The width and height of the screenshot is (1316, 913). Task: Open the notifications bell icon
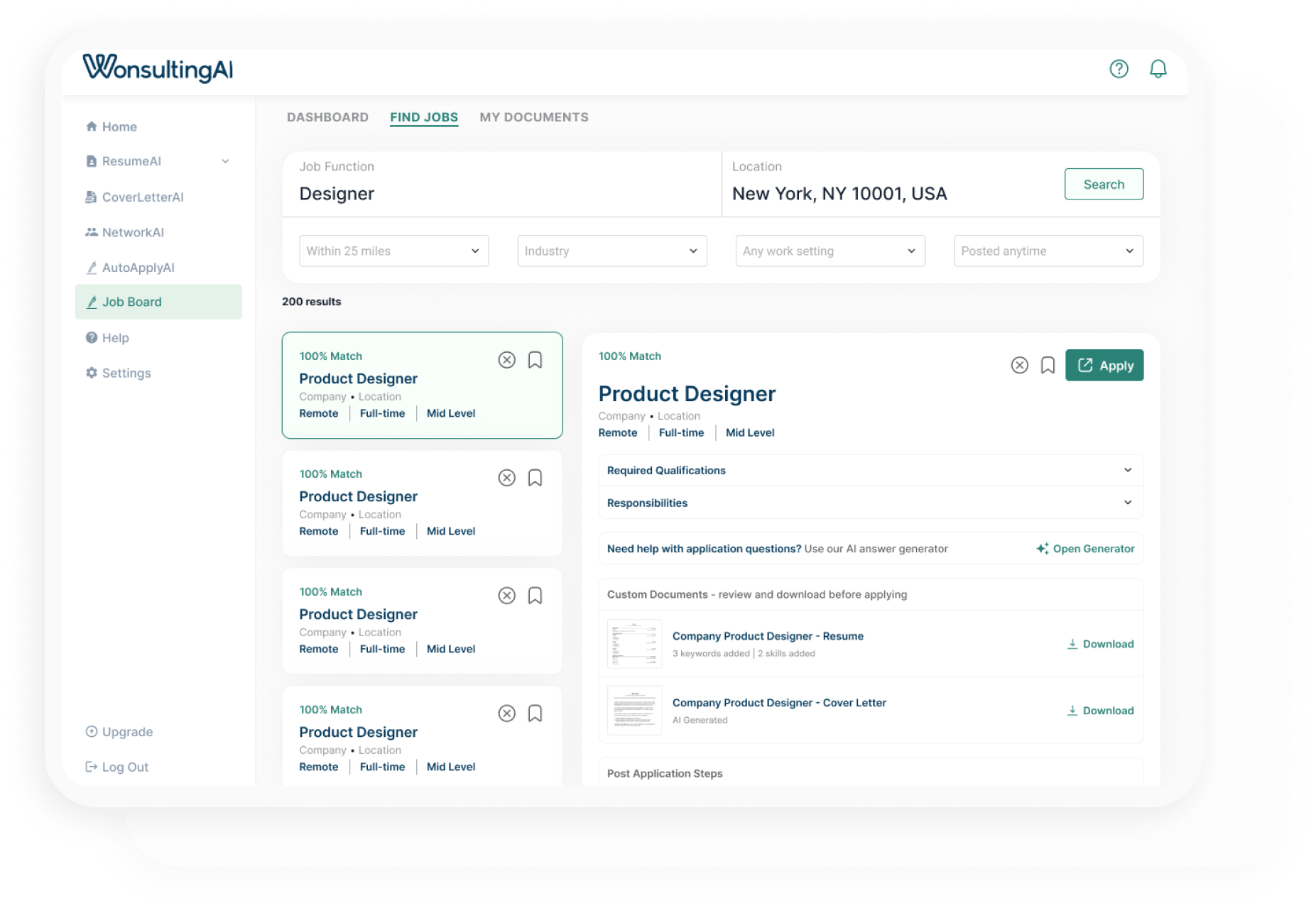[x=1158, y=69]
